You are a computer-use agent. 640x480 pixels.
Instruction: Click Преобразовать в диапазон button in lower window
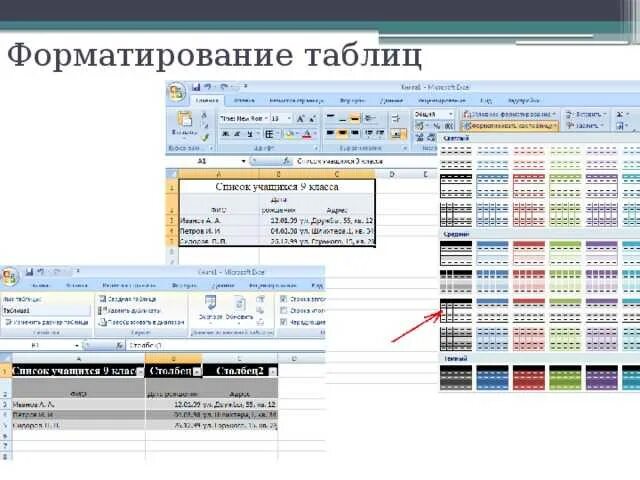(x=141, y=322)
